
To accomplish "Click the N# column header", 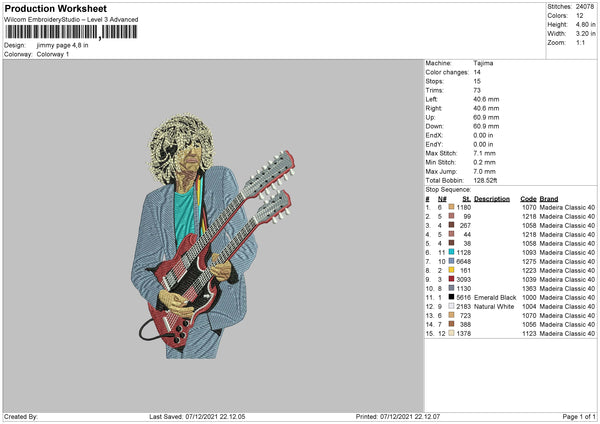I will (x=442, y=199).
